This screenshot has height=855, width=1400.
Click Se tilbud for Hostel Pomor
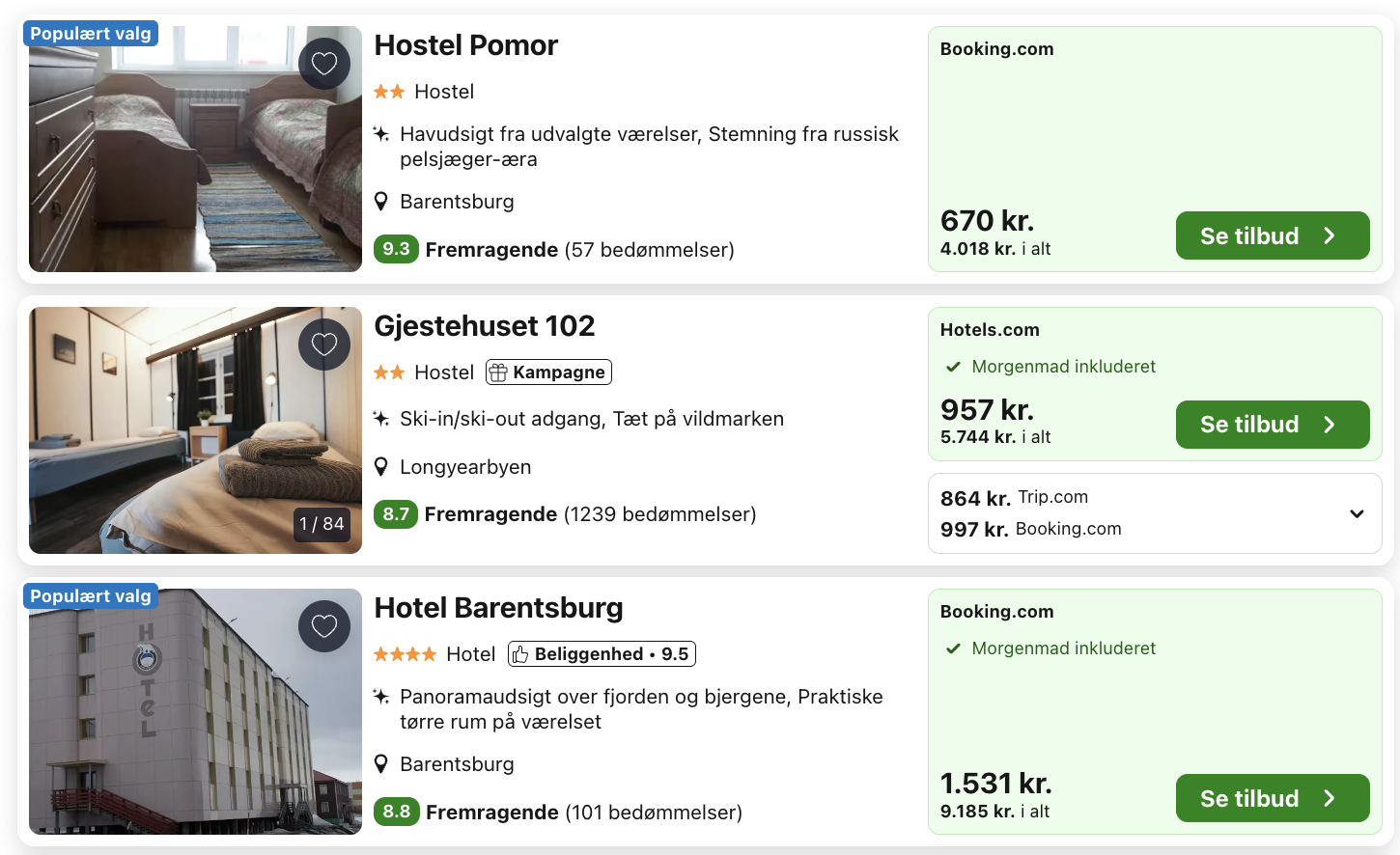1272,235
